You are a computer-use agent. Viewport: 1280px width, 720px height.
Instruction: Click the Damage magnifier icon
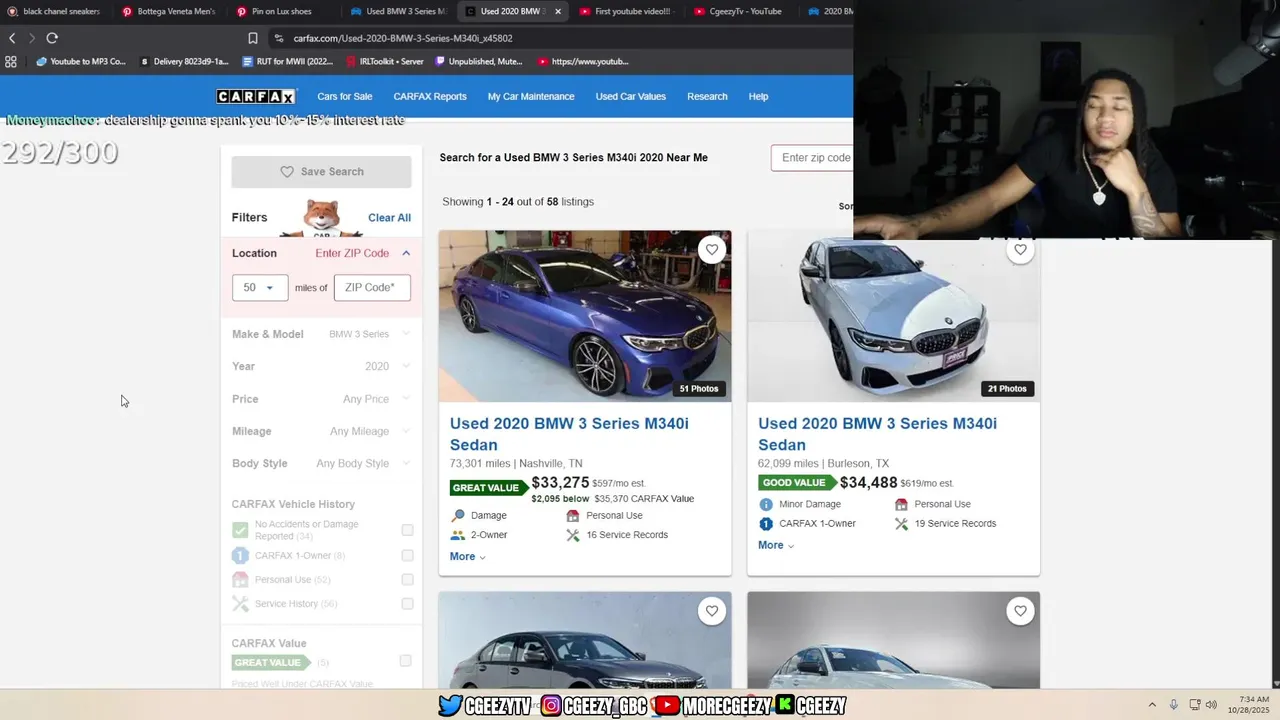click(x=458, y=516)
